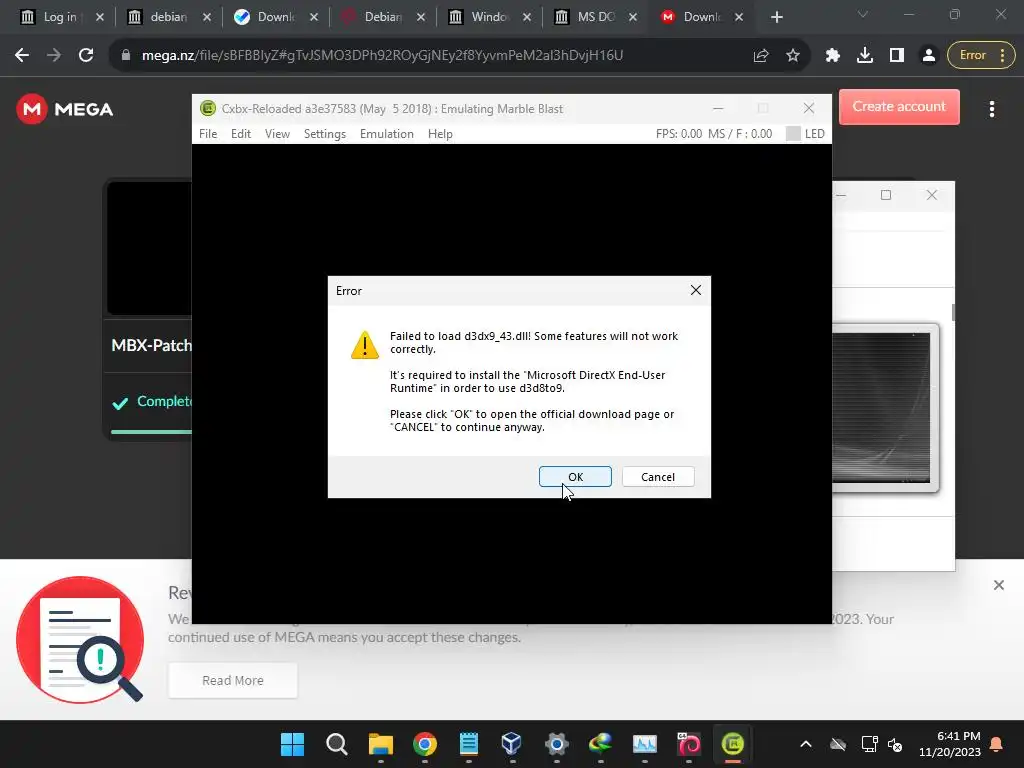
Task: Go forward in the browser
Action: point(54,56)
